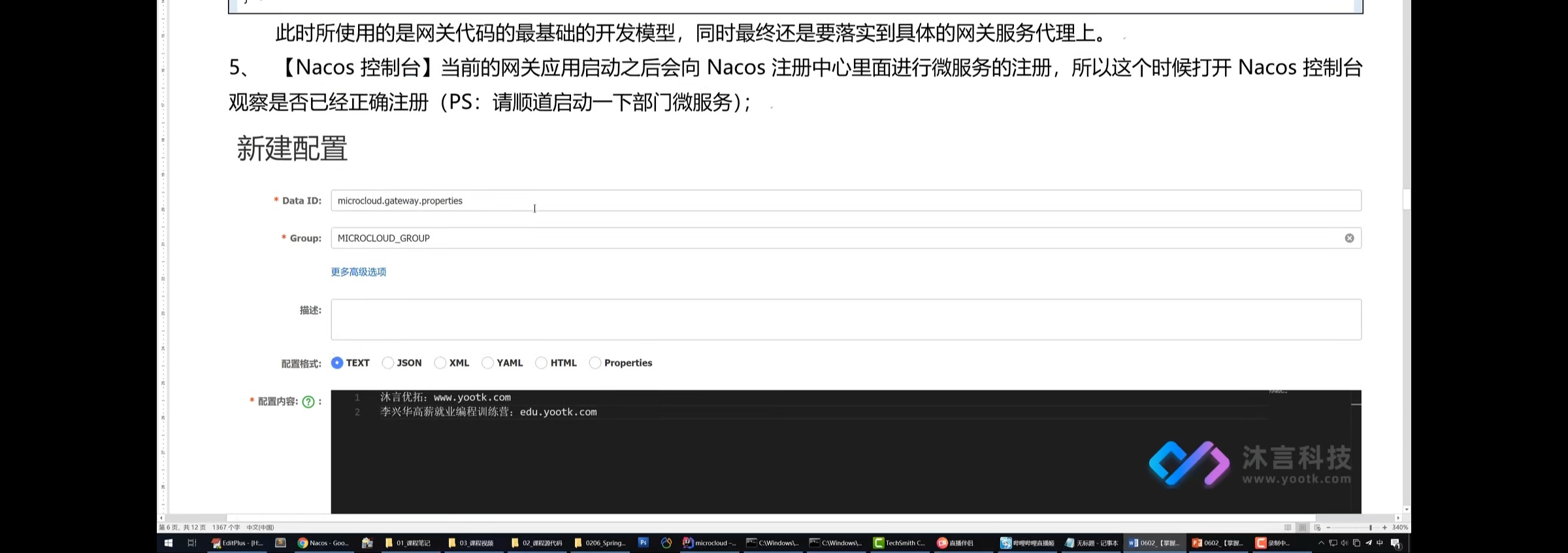Image resolution: width=1568 pixels, height=553 pixels.
Task: Open the notification center icon
Action: point(1396,543)
